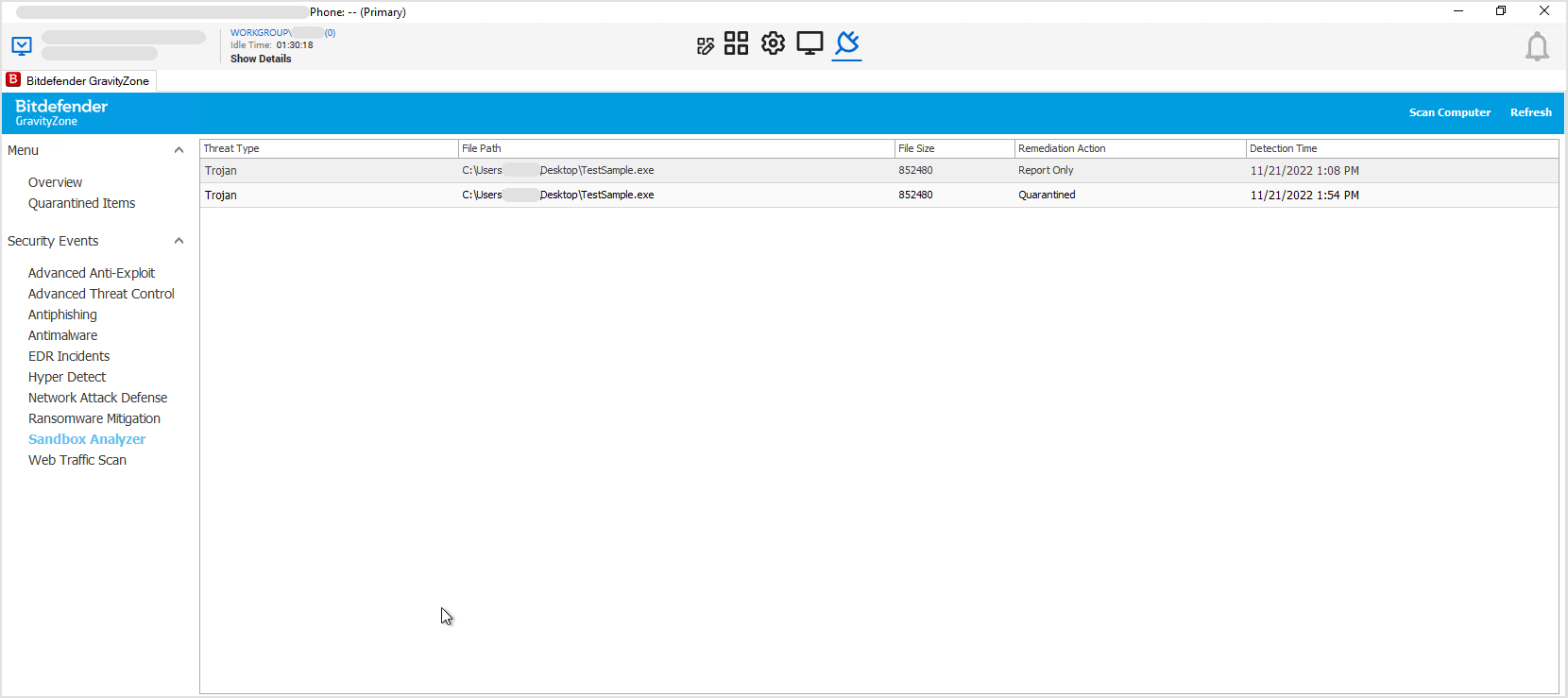Click the Bitdefender GravityZone logo
Viewport: 1568px width, 698px height.
[61, 112]
